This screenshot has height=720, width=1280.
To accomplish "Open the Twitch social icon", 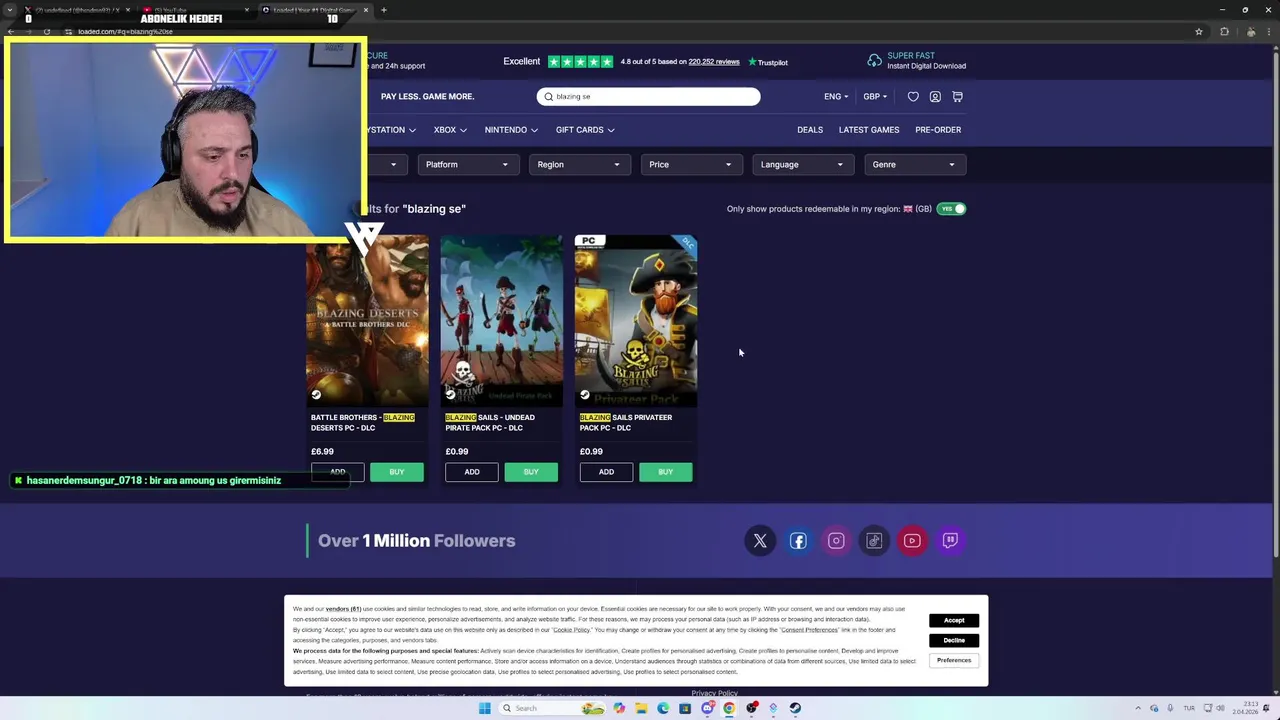I will [x=950, y=541].
